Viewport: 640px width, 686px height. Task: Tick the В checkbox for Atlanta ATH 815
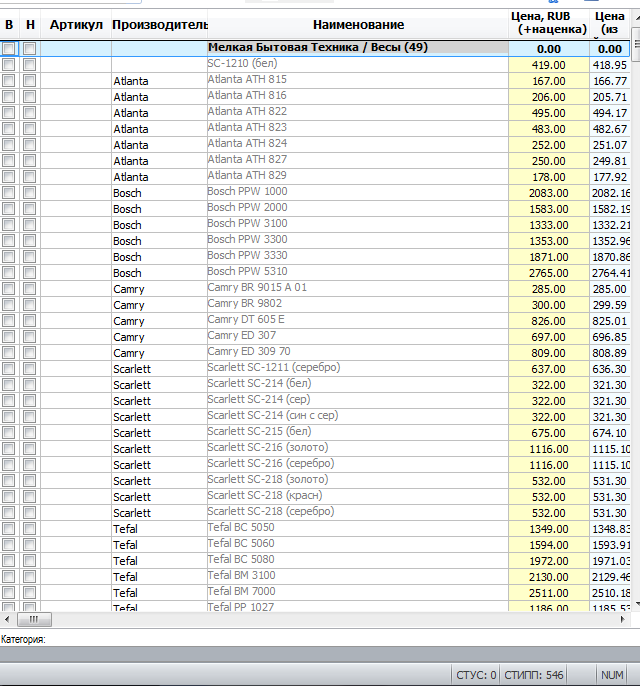(8, 81)
